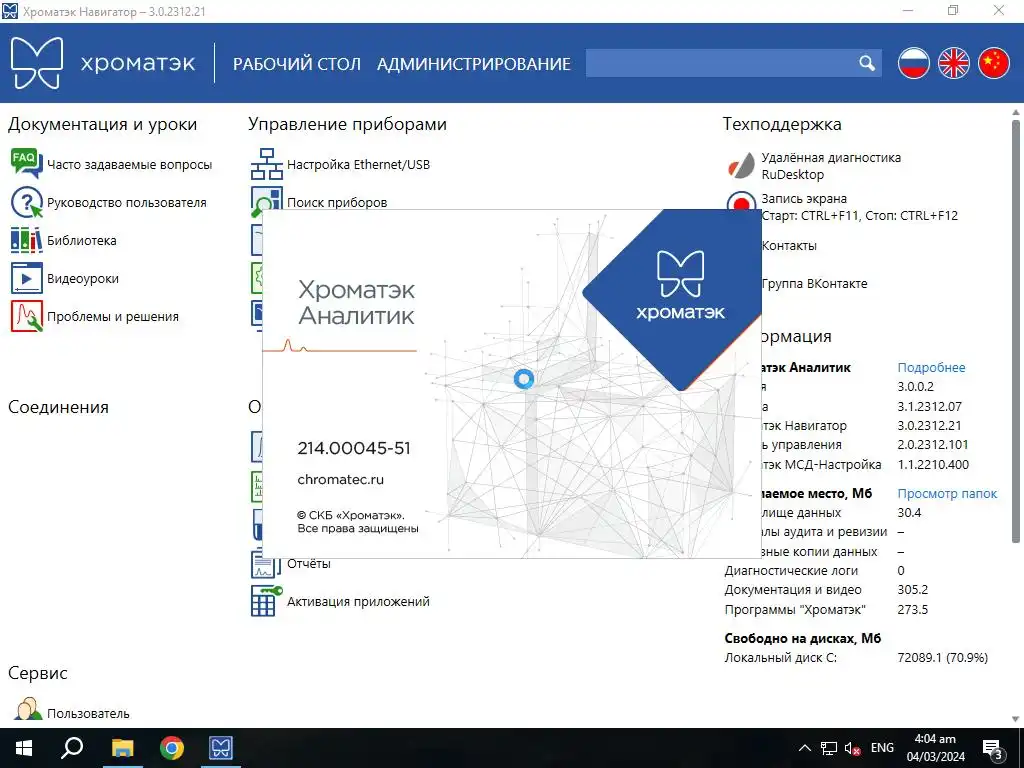Start screen recording with the red record icon

coord(741,201)
